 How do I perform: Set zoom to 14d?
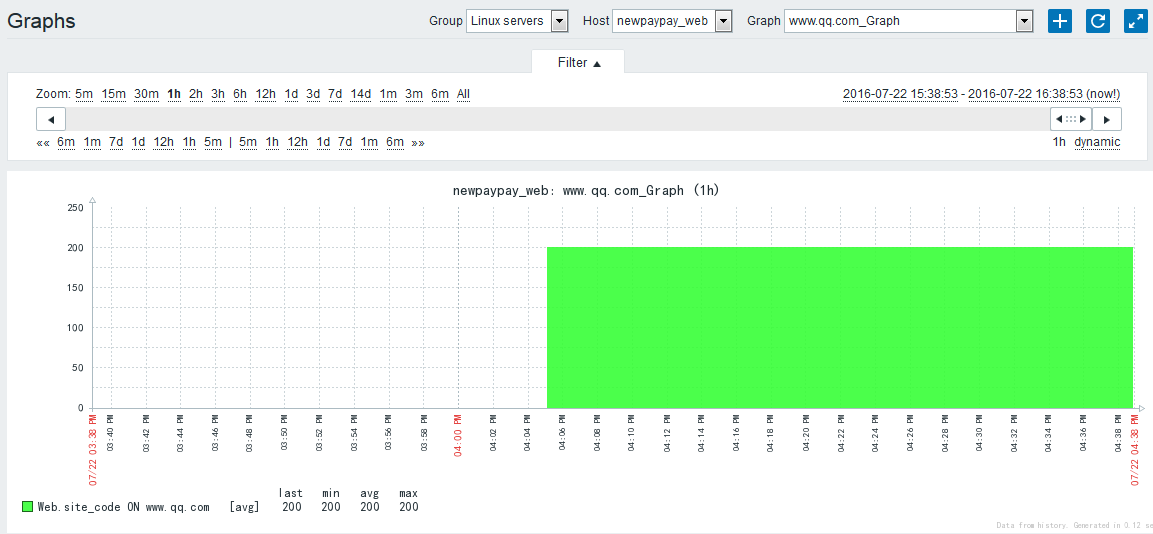pyautogui.click(x=361, y=94)
